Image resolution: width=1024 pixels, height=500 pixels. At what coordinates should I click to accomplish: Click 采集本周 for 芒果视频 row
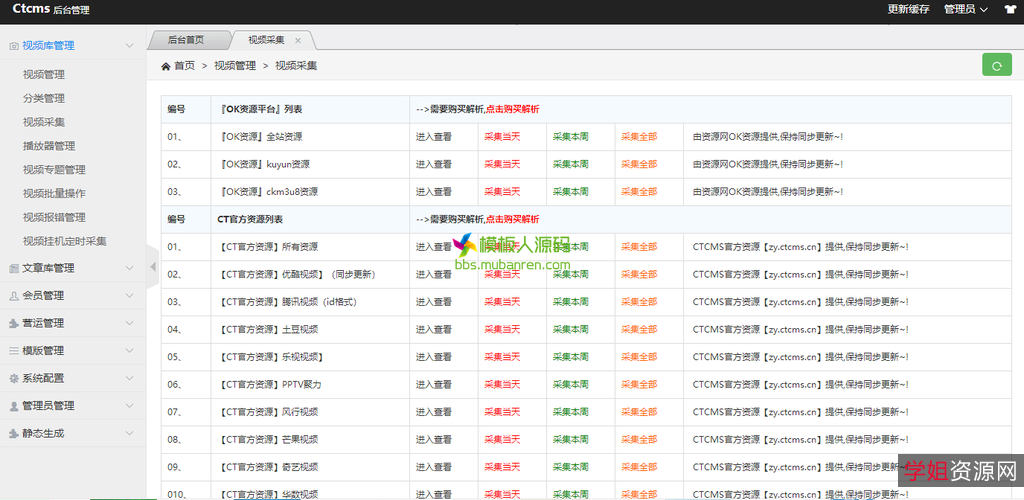click(571, 439)
